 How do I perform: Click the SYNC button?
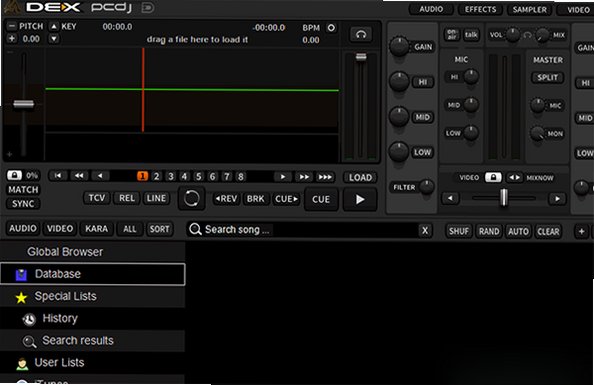tap(23, 203)
